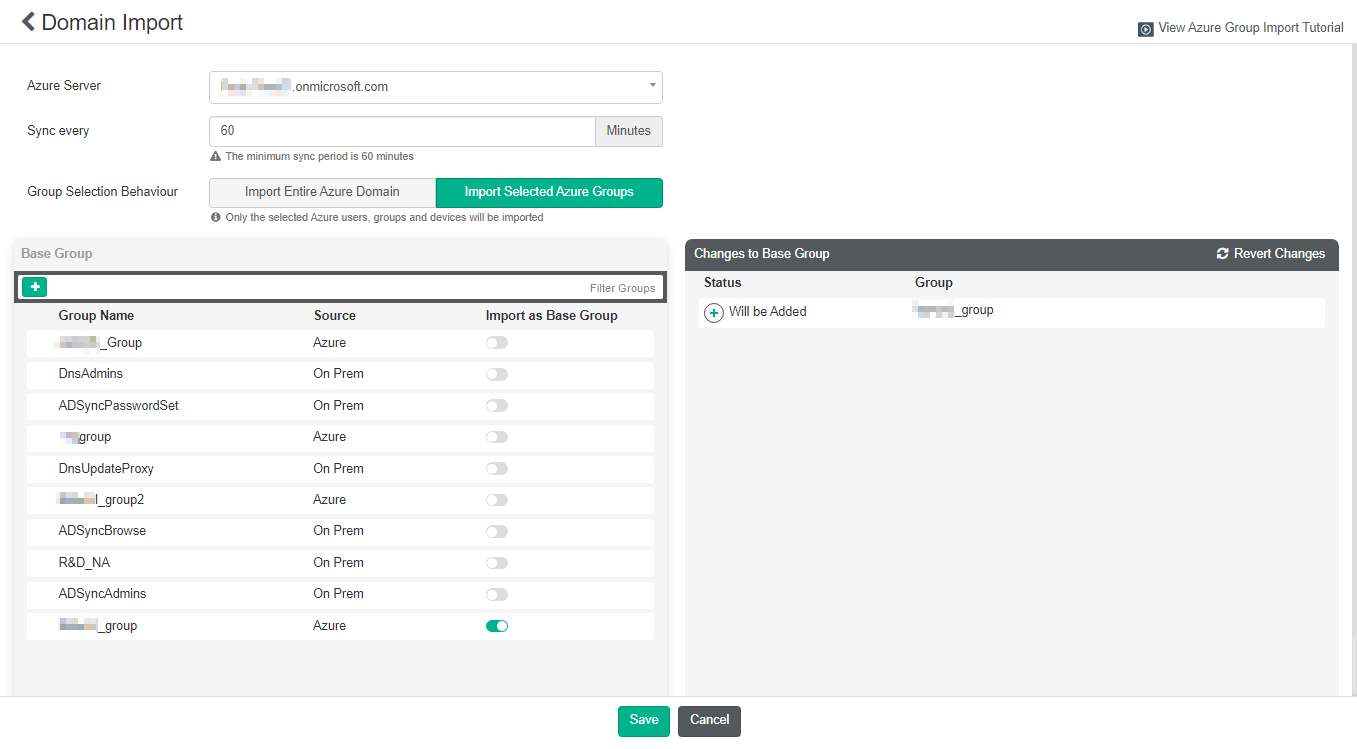Click the info icon below the group selection buttons

(214, 217)
